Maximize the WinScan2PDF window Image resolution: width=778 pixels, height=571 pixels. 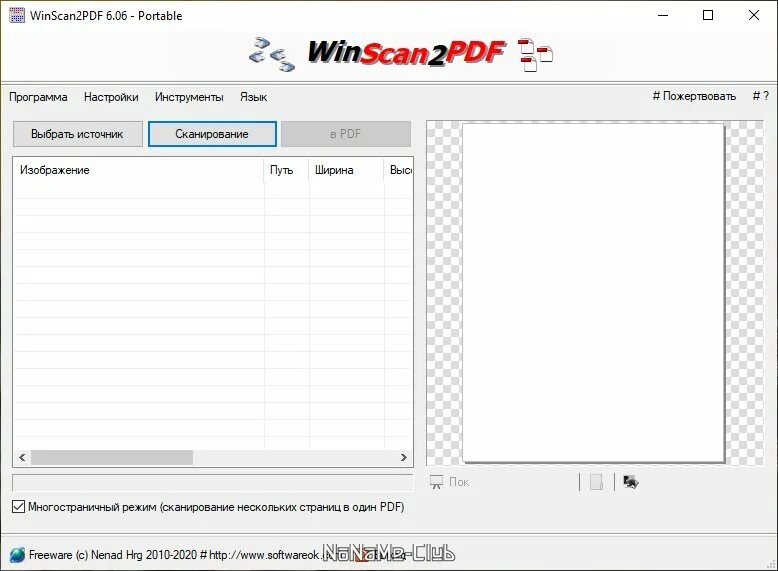tap(708, 15)
